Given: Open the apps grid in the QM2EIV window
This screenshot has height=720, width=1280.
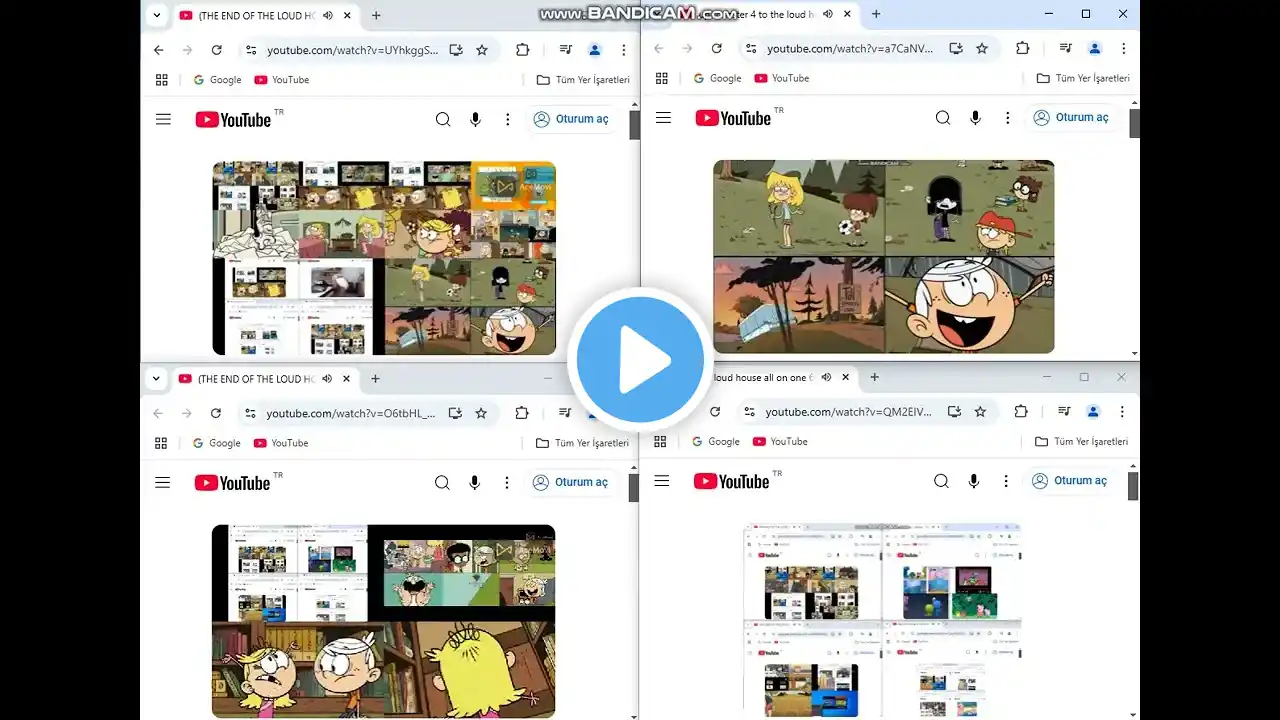Looking at the screenshot, I should [x=659, y=441].
